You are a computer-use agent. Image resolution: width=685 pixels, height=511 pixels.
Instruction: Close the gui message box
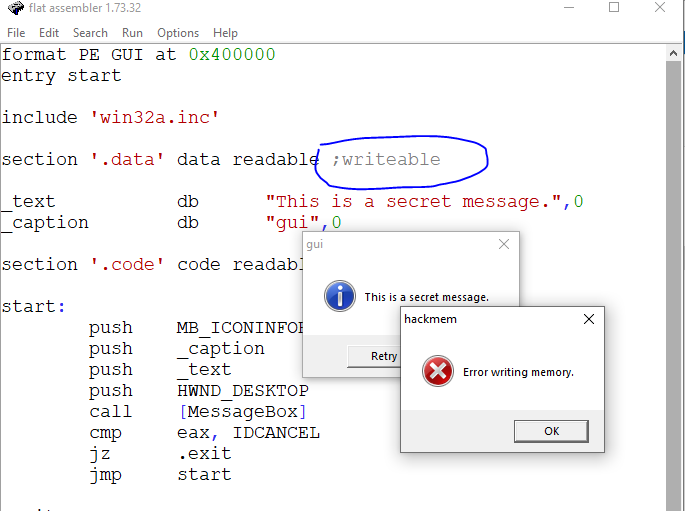point(504,244)
